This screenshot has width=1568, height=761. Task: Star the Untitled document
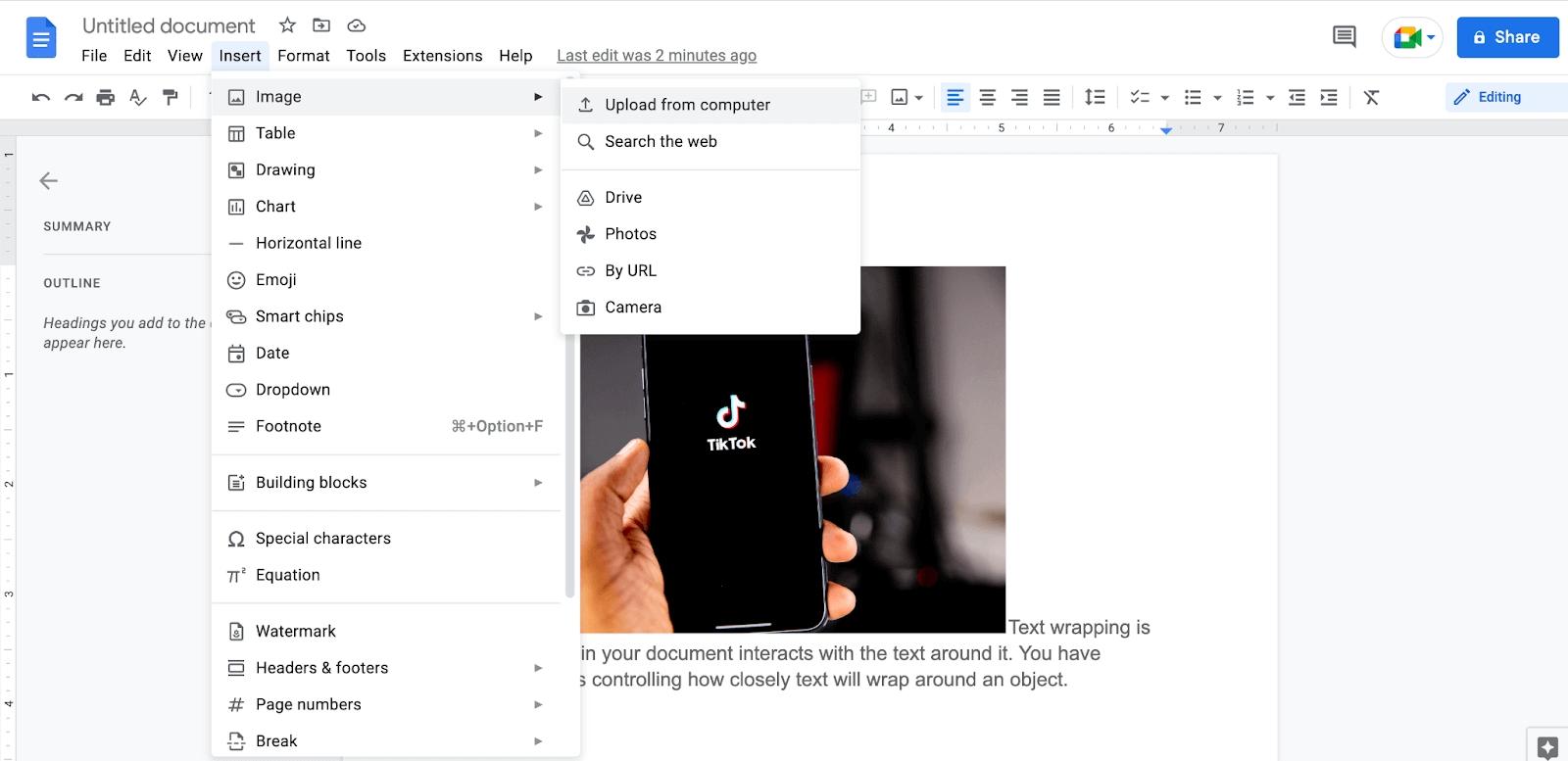pos(287,25)
